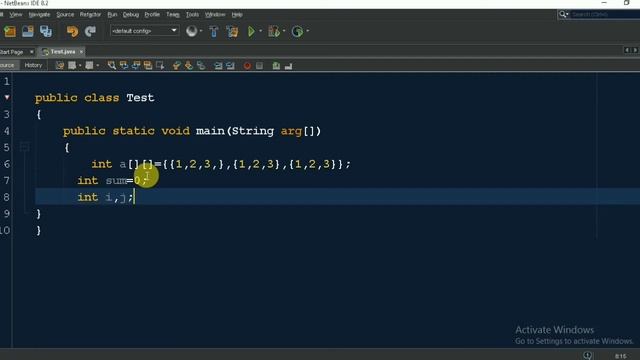The width and height of the screenshot is (640, 360).
Task: Click on 'sum' variable on line 7
Action: pyautogui.click(x=116, y=181)
